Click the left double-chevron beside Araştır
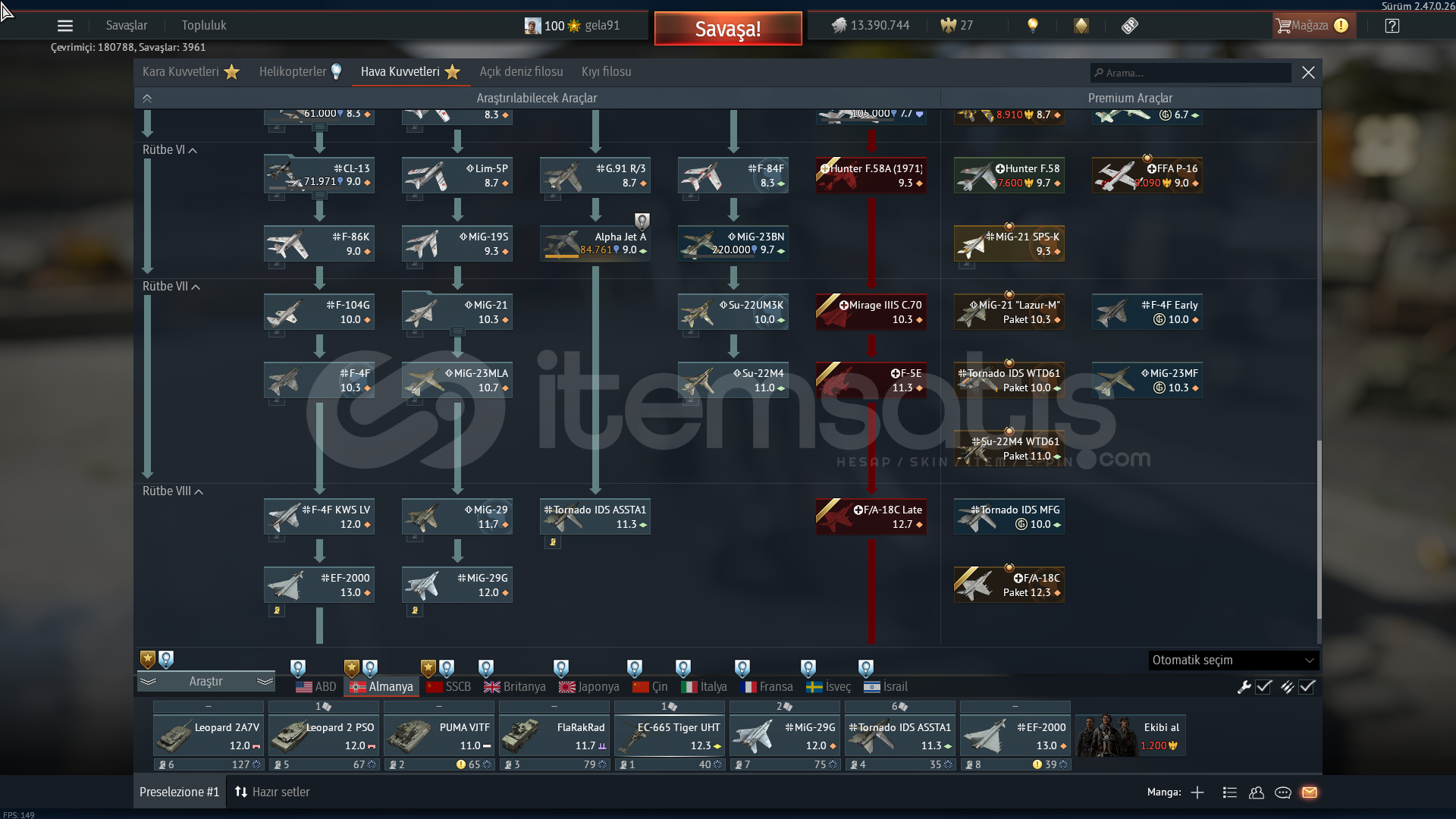Screen dimensions: 1456x819 pyautogui.click(x=148, y=682)
